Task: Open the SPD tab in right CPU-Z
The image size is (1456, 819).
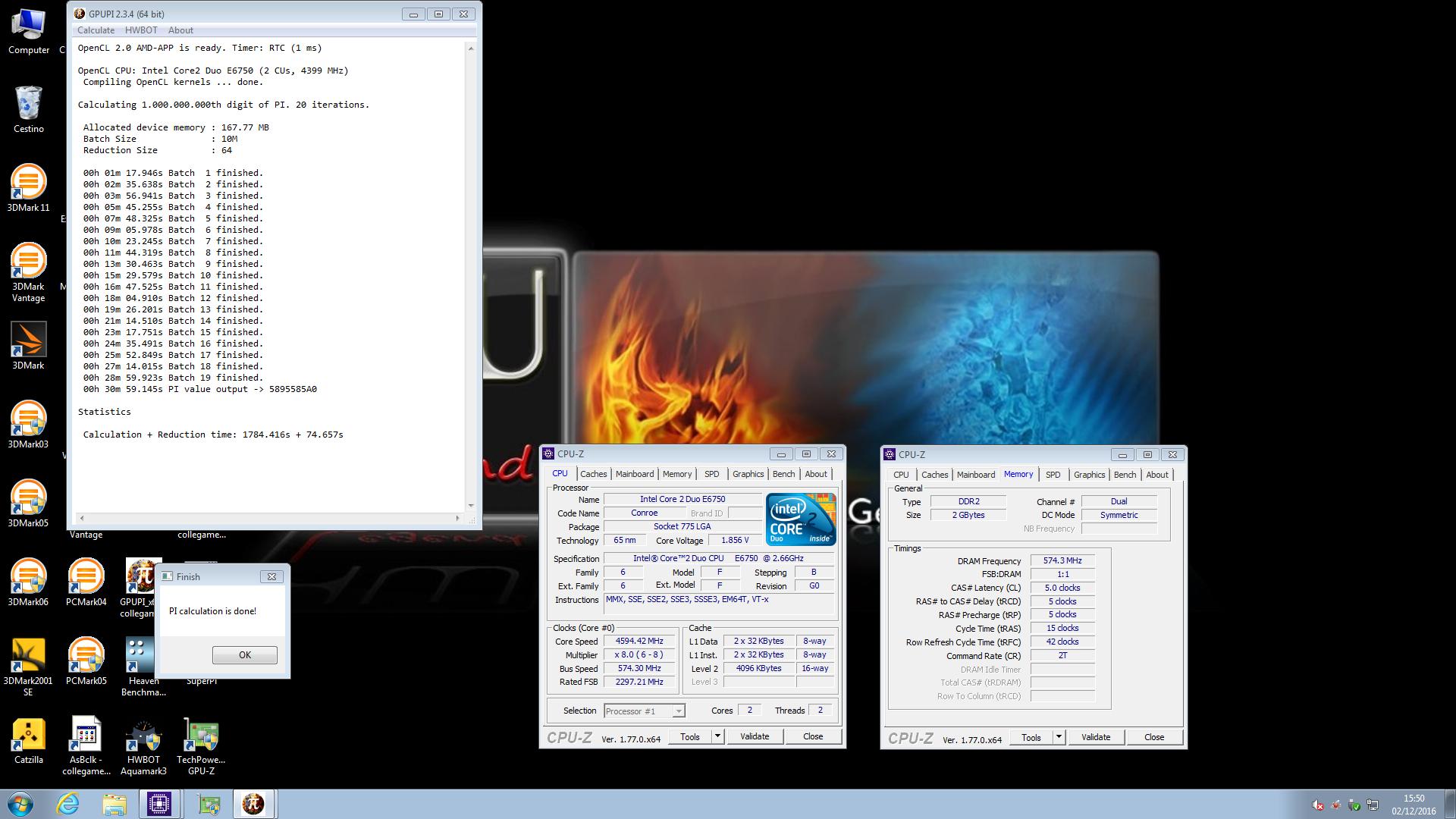Action: [x=1053, y=475]
